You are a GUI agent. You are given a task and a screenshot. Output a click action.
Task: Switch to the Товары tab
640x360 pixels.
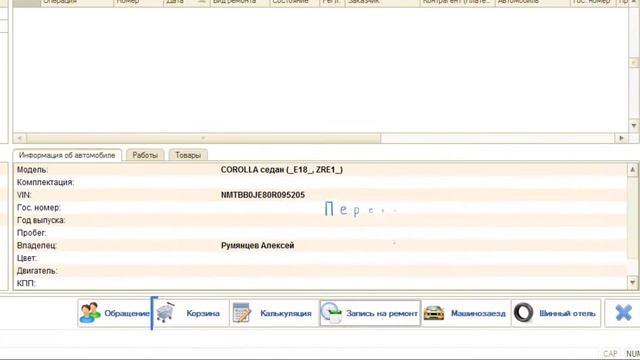tap(188, 155)
